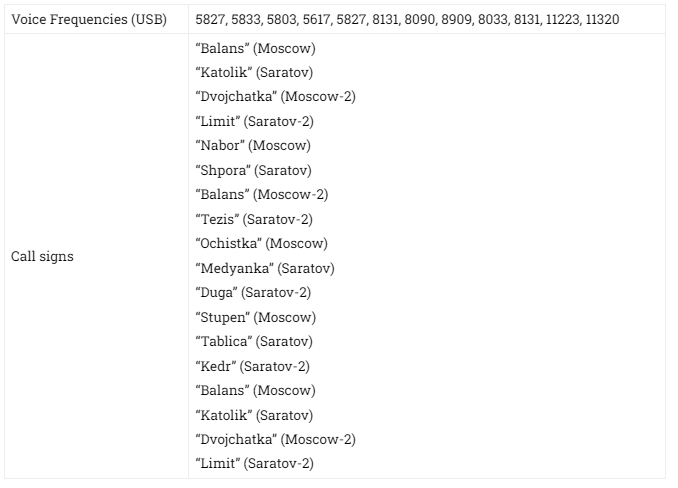The height and width of the screenshot is (488, 678).
Task: Click the "Tezis" (Saratov-2) call sign
Action: (x=254, y=219)
